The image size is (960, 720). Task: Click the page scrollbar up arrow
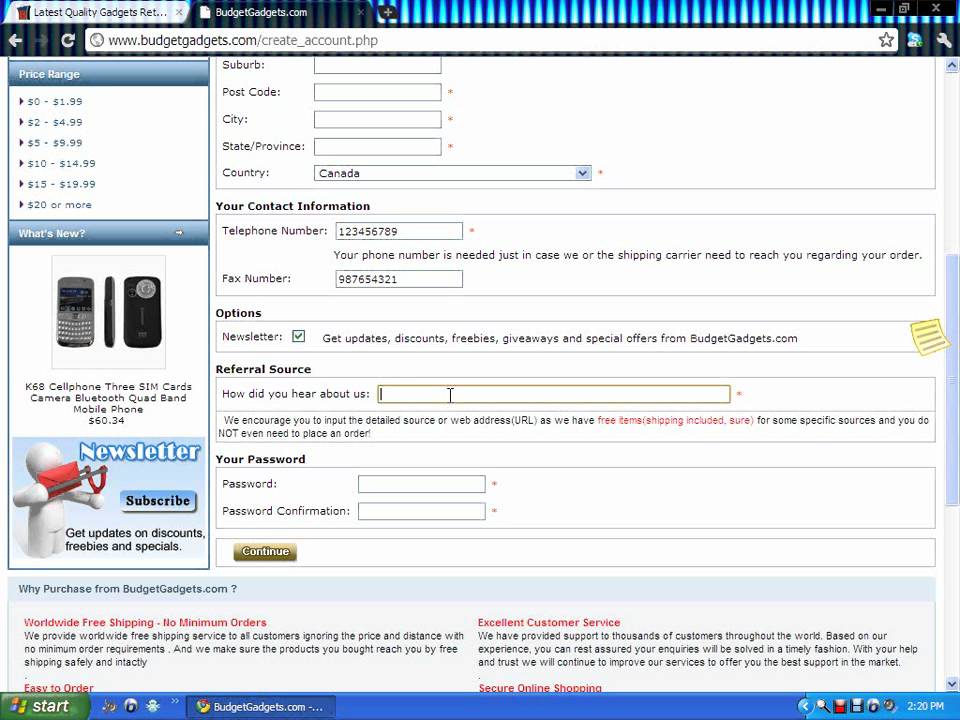tap(952, 65)
